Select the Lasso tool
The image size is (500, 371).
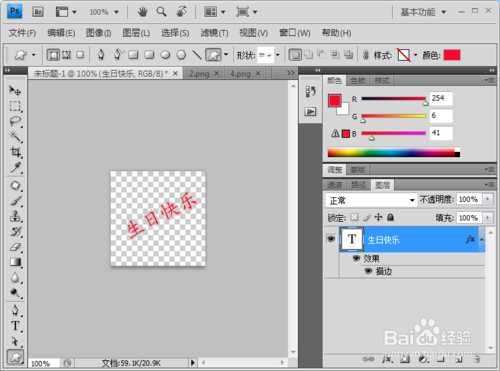pyautogui.click(x=15, y=122)
